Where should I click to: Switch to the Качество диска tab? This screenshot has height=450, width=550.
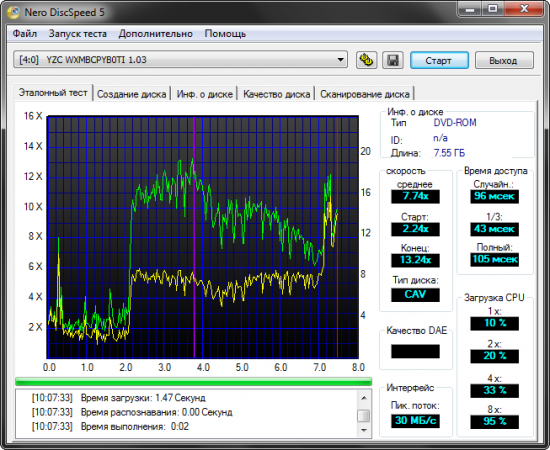[276, 94]
